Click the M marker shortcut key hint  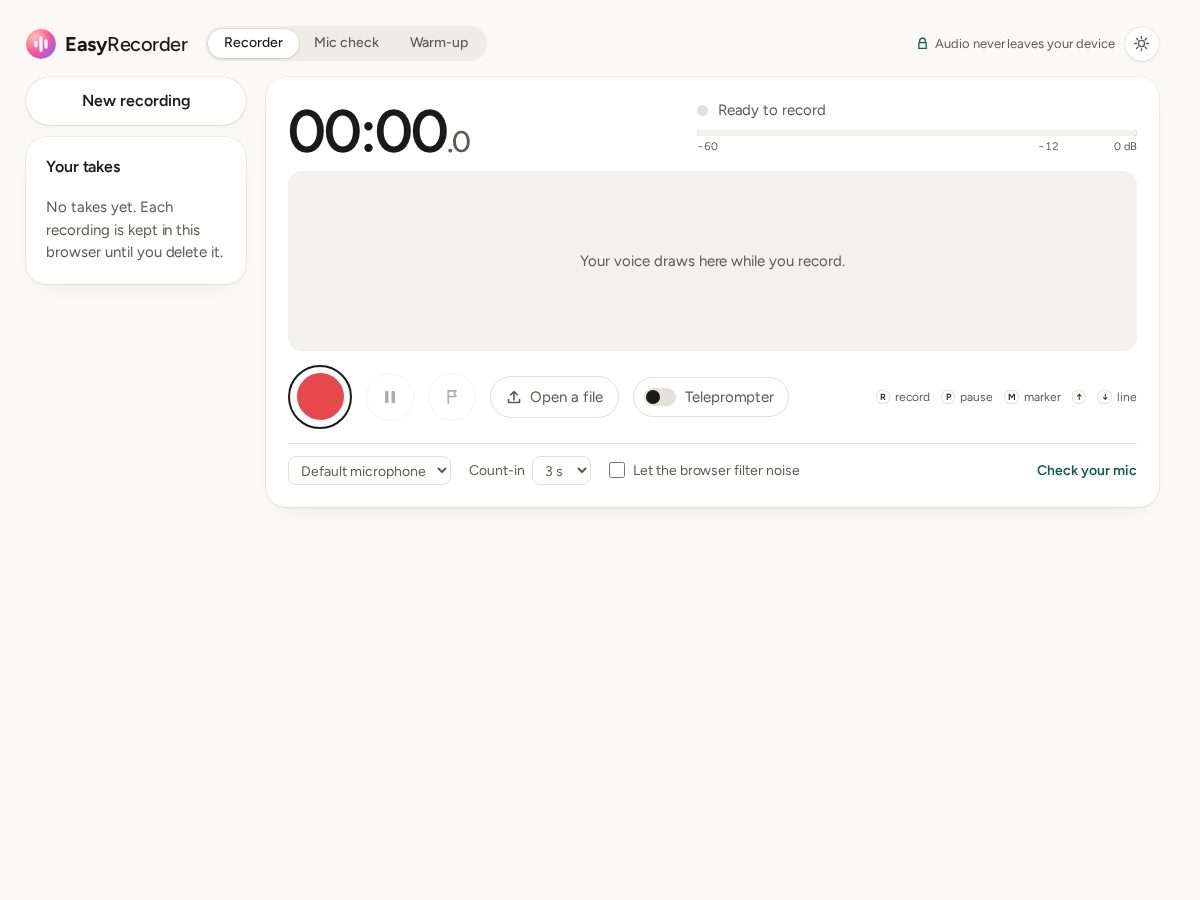(x=1011, y=397)
